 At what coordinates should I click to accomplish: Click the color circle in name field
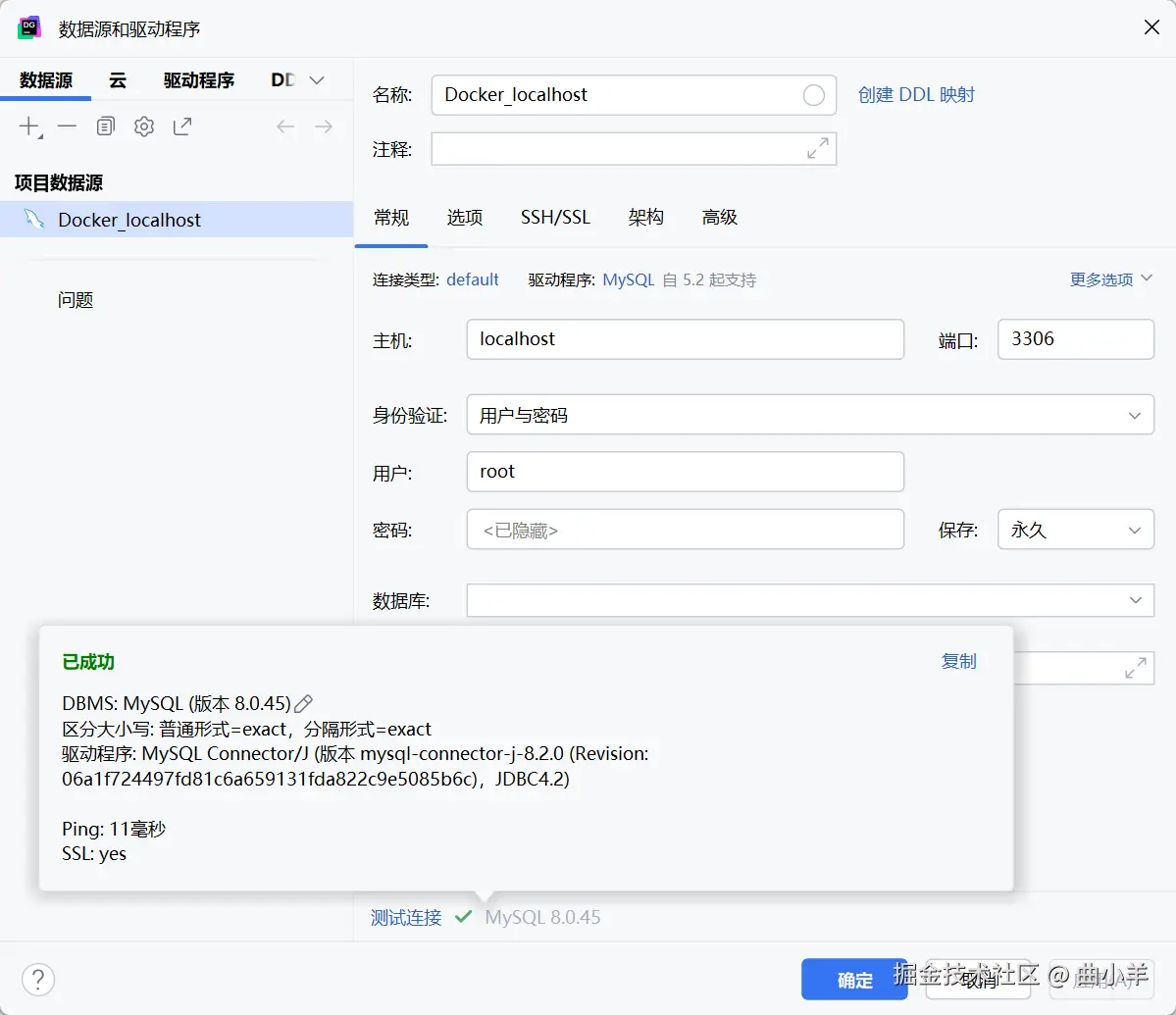814,95
